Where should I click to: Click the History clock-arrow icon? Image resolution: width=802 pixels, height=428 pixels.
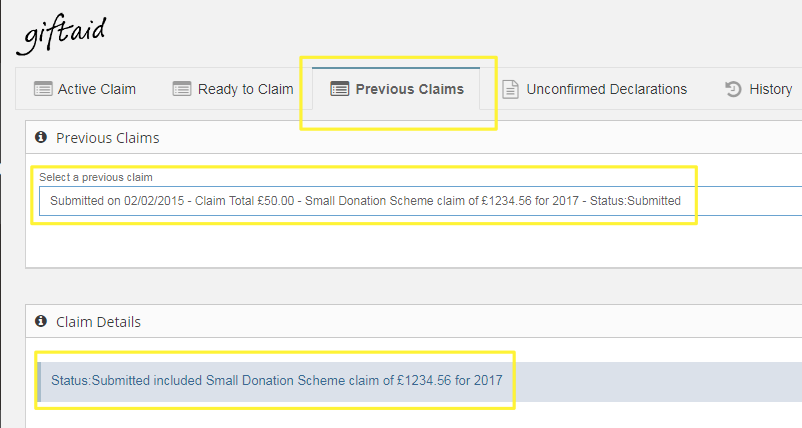733,89
